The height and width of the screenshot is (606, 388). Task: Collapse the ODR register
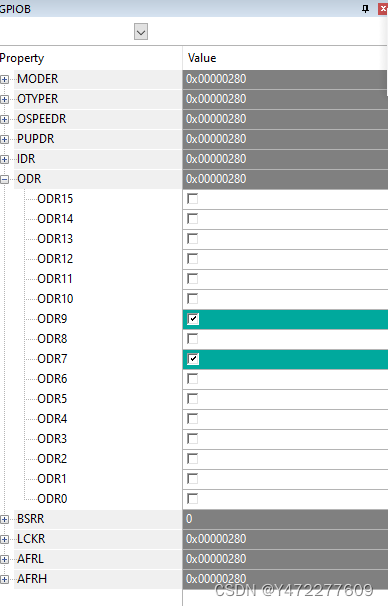[5, 179]
